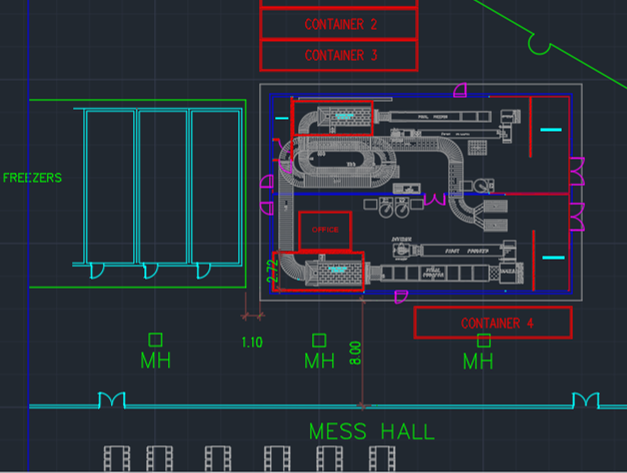This screenshot has width=627, height=473.
Task: Select the 1.10 dimension text
Action: click(x=252, y=342)
